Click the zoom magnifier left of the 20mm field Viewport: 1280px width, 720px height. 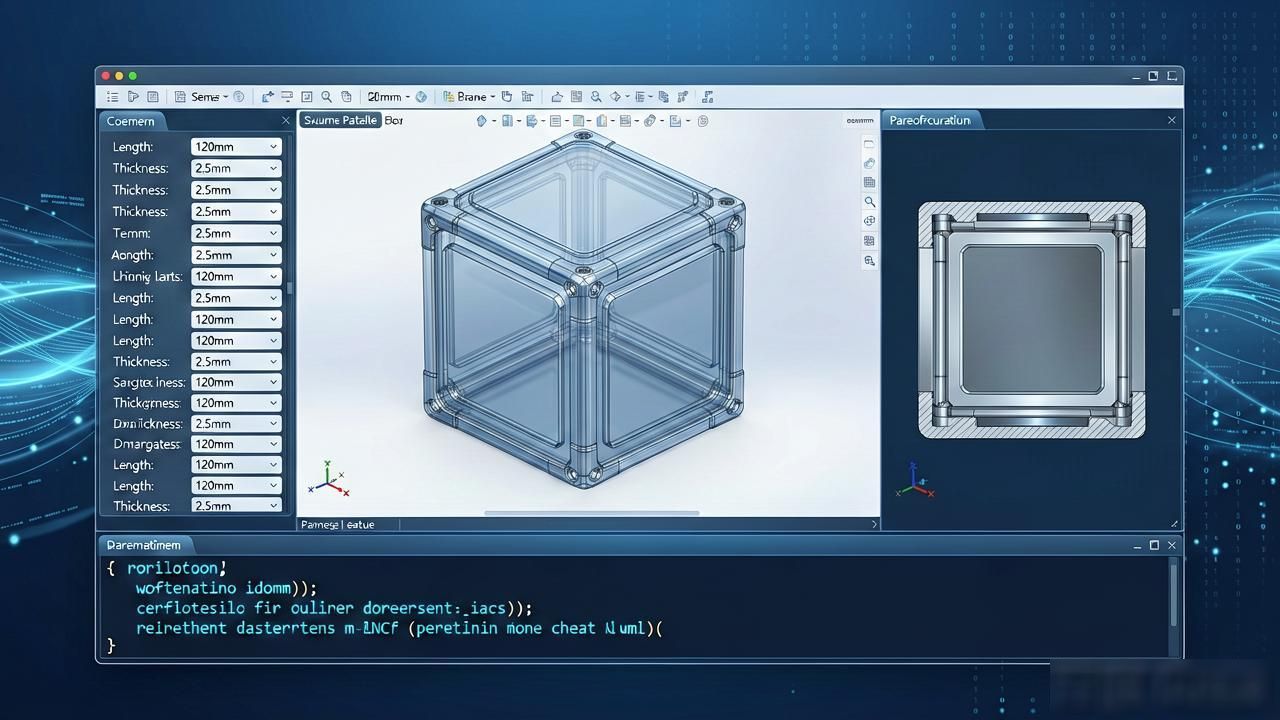(x=326, y=97)
